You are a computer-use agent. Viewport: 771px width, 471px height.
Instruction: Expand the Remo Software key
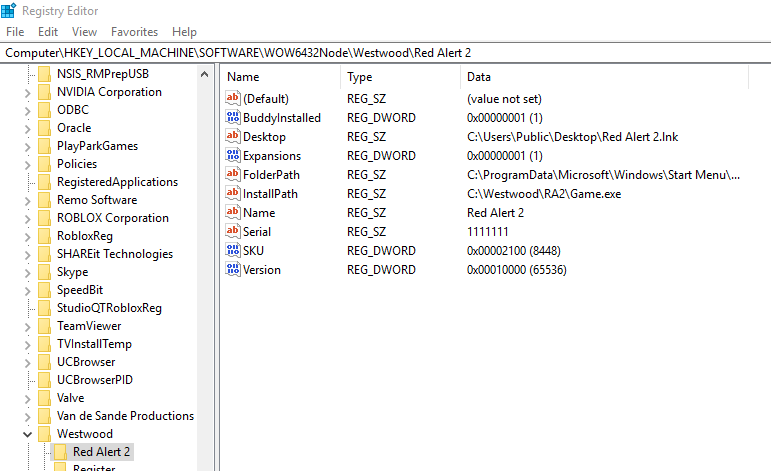pos(27,201)
